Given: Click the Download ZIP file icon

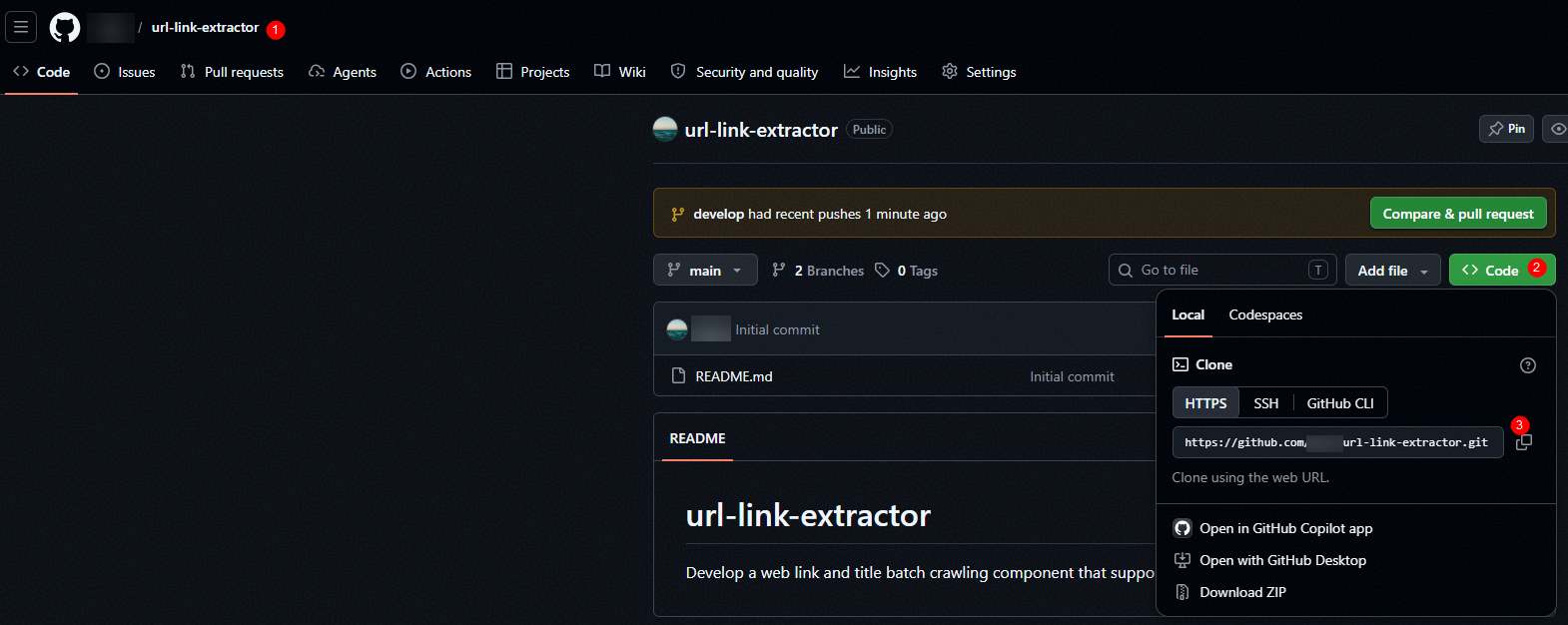Looking at the screenshot, I should [1182, 592].
